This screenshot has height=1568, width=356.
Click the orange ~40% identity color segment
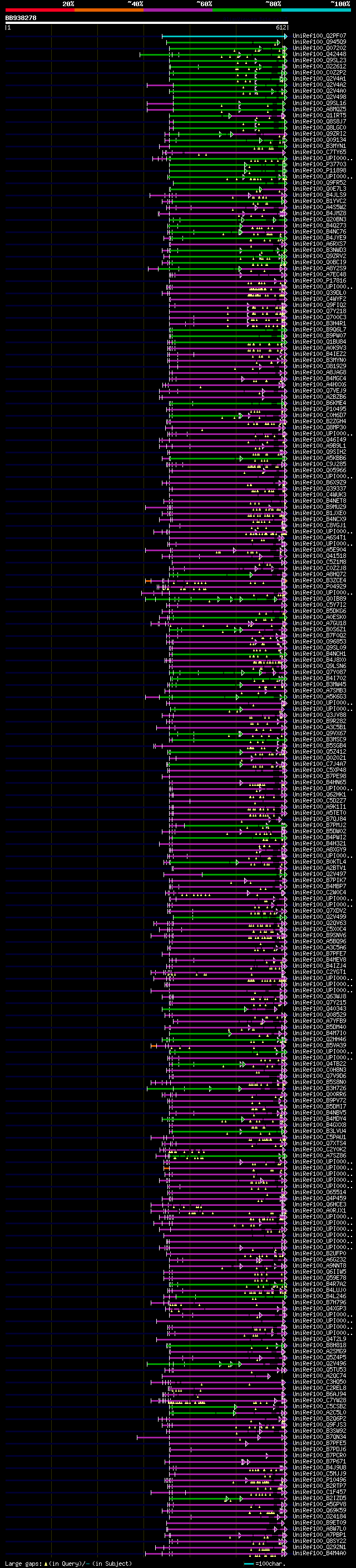coord(109,10)
